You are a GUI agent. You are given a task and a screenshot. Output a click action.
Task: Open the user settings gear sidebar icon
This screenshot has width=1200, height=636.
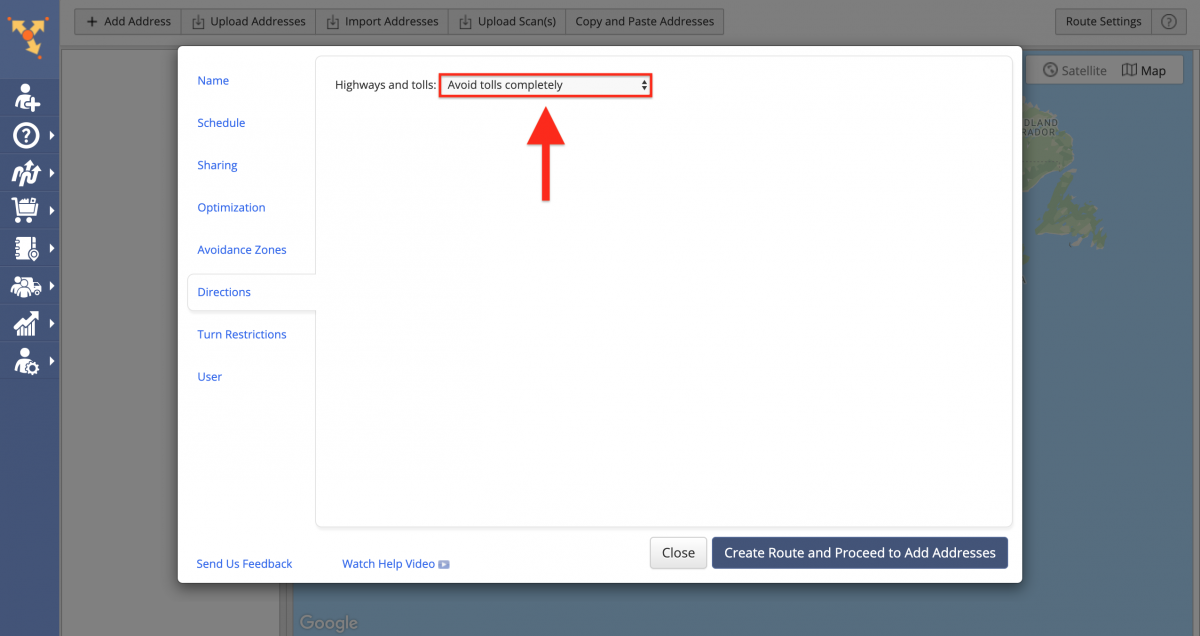pos(25,360)
